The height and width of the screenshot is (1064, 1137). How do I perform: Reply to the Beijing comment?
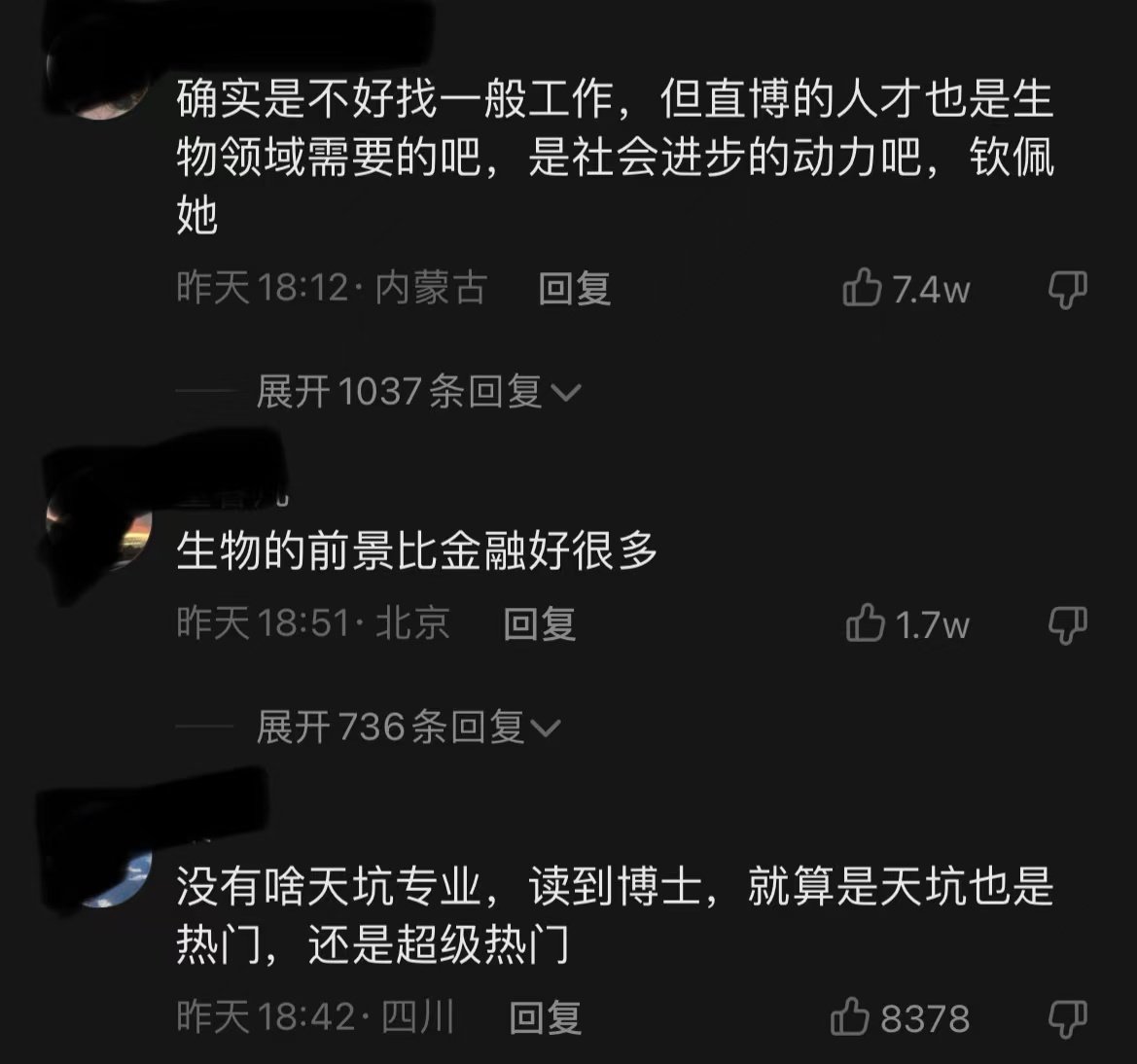[540, 623]
